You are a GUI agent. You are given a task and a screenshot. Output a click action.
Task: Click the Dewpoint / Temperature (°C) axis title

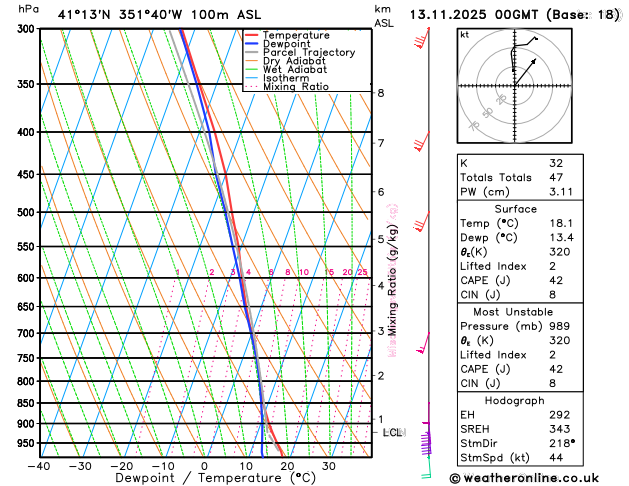215,478
